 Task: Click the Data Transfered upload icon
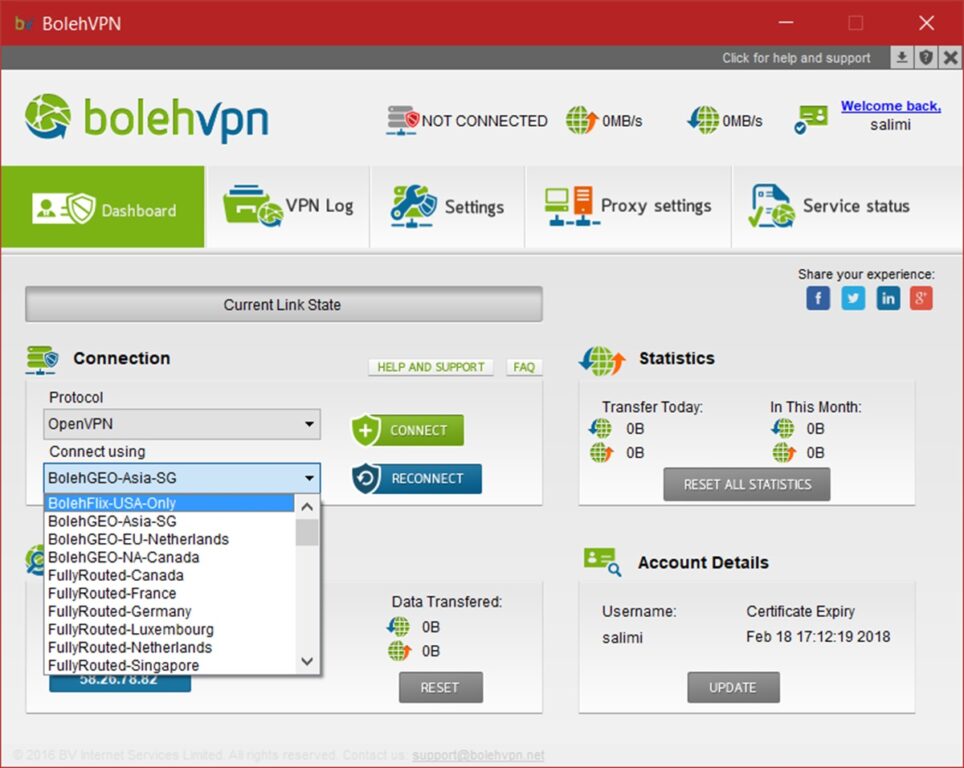pos(399,651)
